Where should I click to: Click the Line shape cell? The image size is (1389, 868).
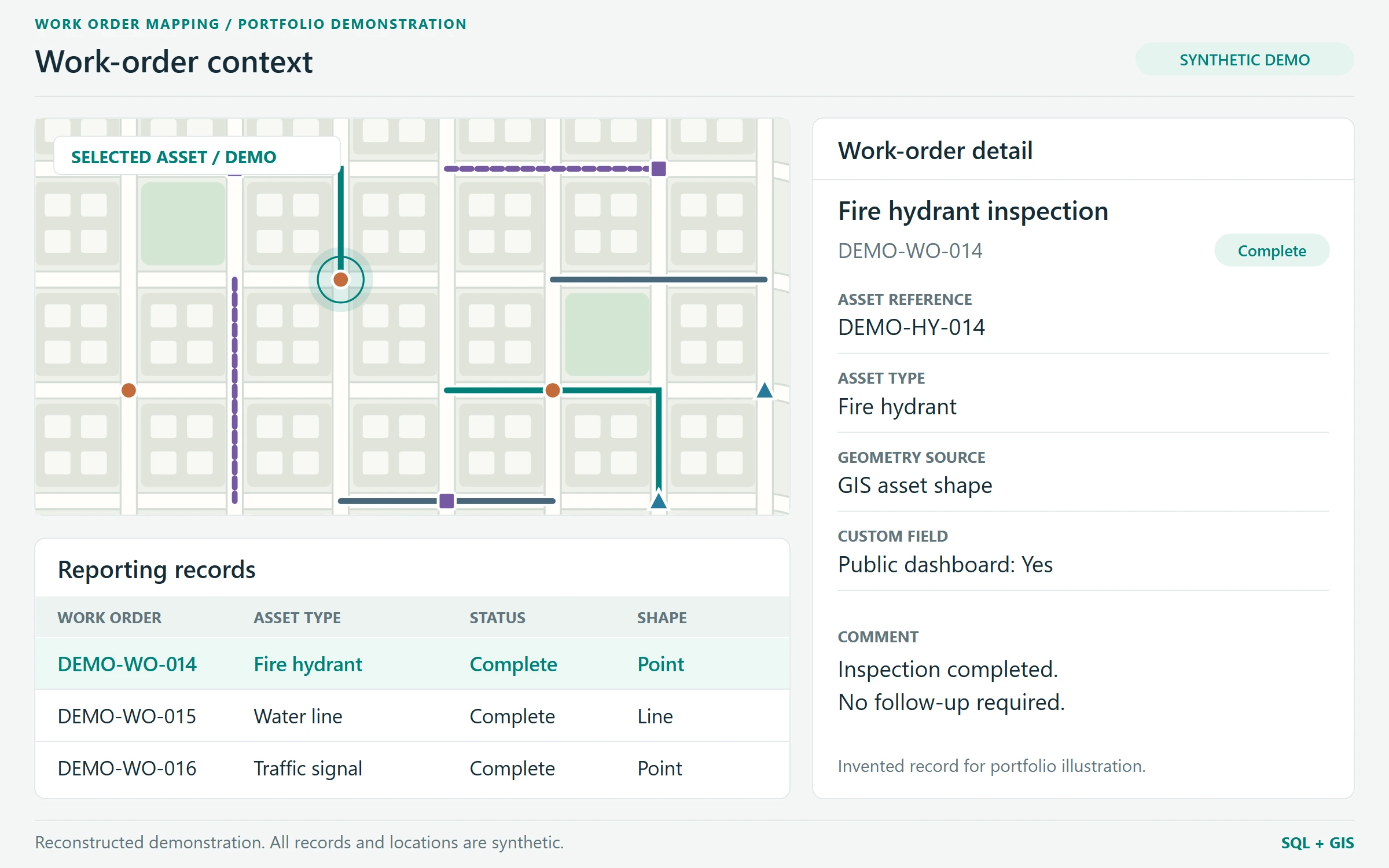[x=655, y=716]
